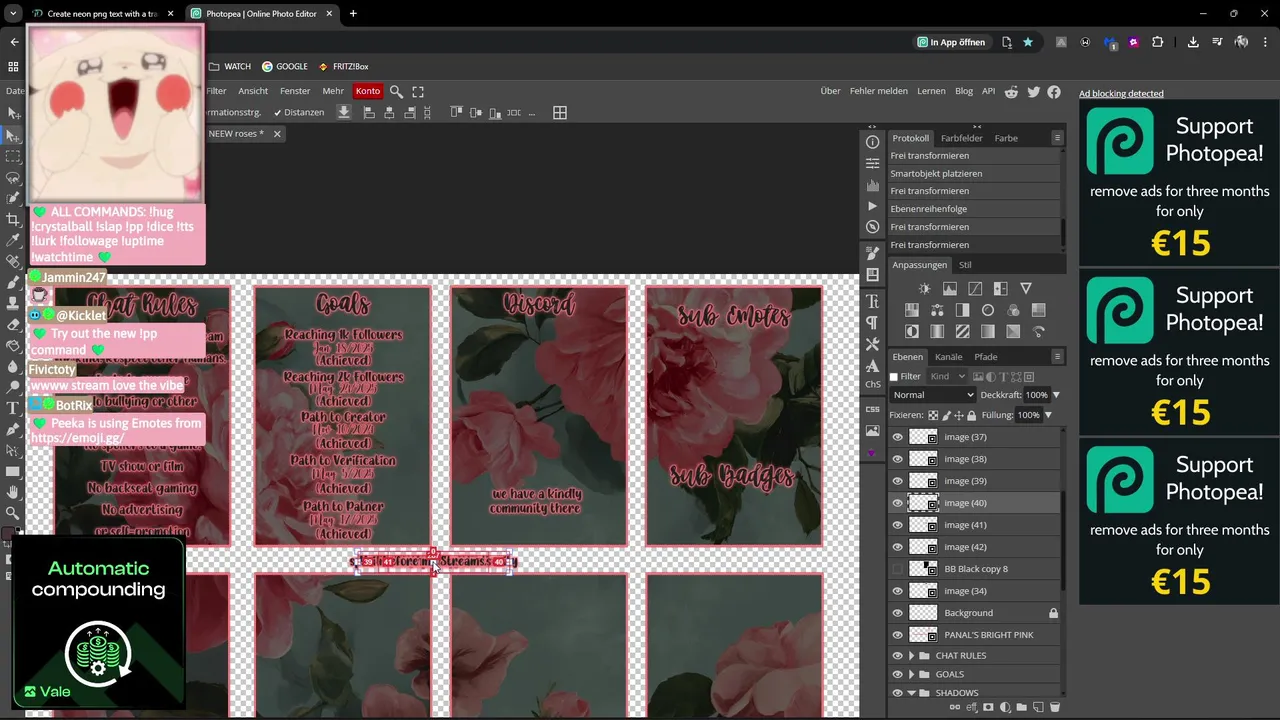Open the Protokoll panel menu button
Screen dimensions: 1280x720
point(1057,138)
